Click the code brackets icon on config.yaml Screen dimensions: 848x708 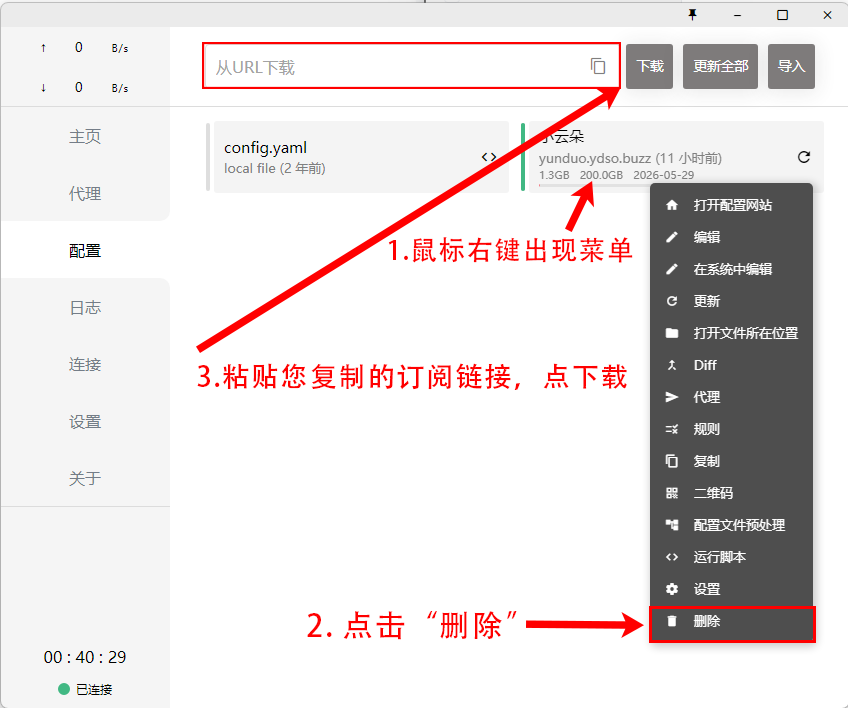pos(489,157)
